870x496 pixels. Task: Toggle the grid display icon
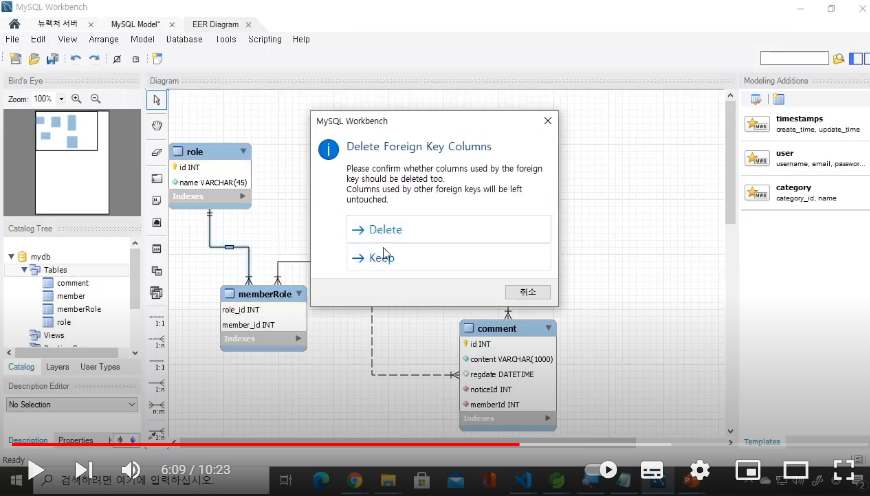(117, 59)
